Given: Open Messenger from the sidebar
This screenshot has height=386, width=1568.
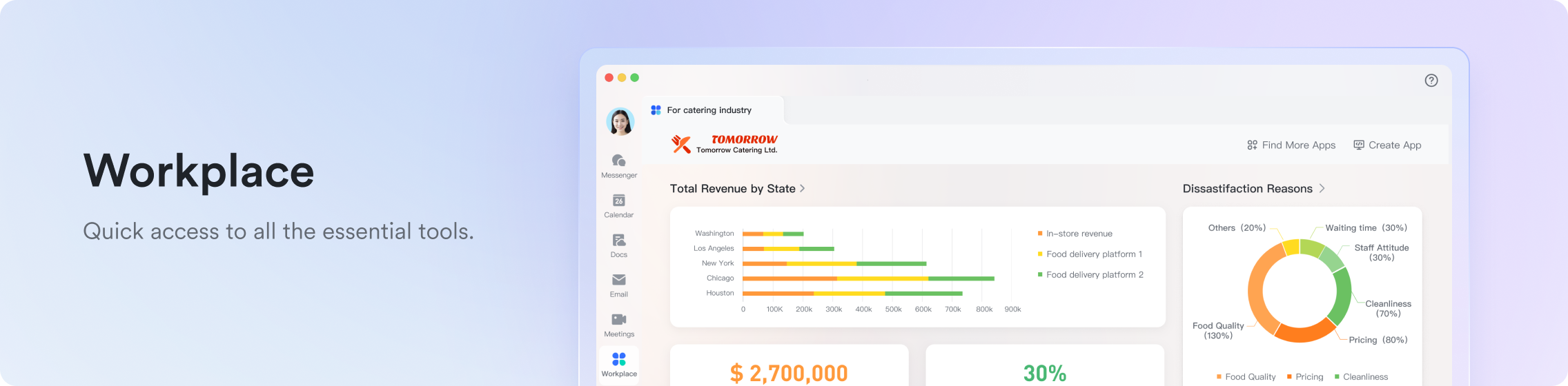Looking at the screenshot, I should [618, 161].
